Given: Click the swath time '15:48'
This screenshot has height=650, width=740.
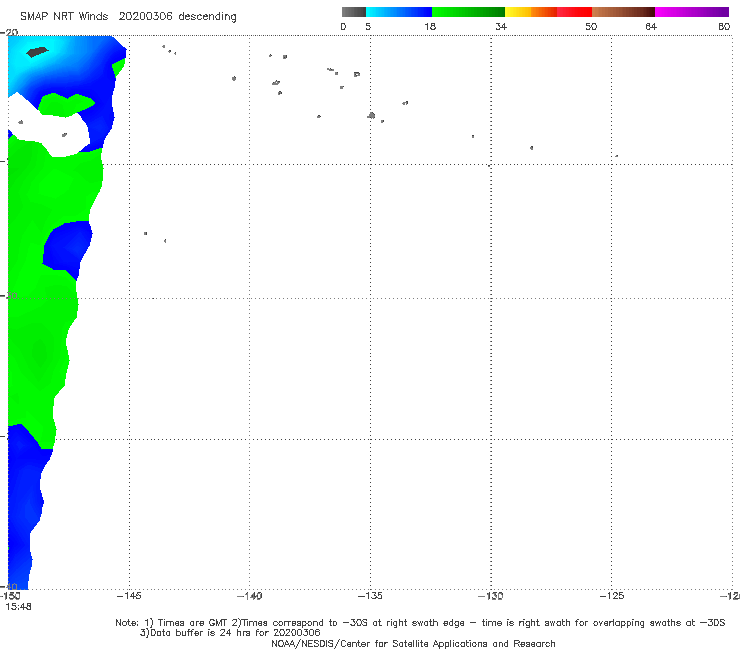Looking at the screenshot, I should 18,607.
